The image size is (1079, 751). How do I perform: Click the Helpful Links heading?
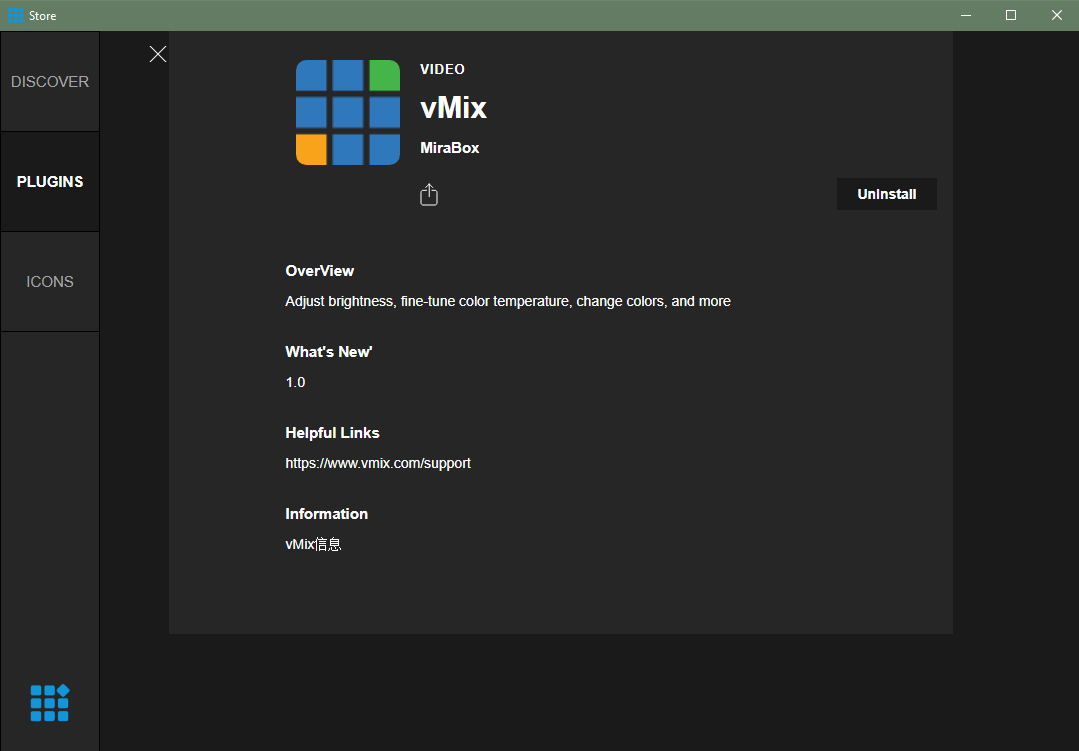pos(332,433)
